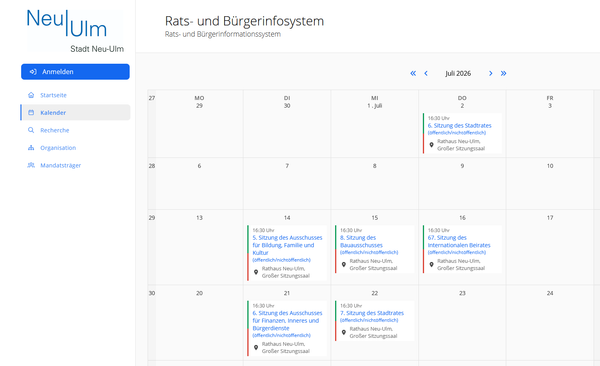Click the Kalender calendar icon

(x=31, y=113)
